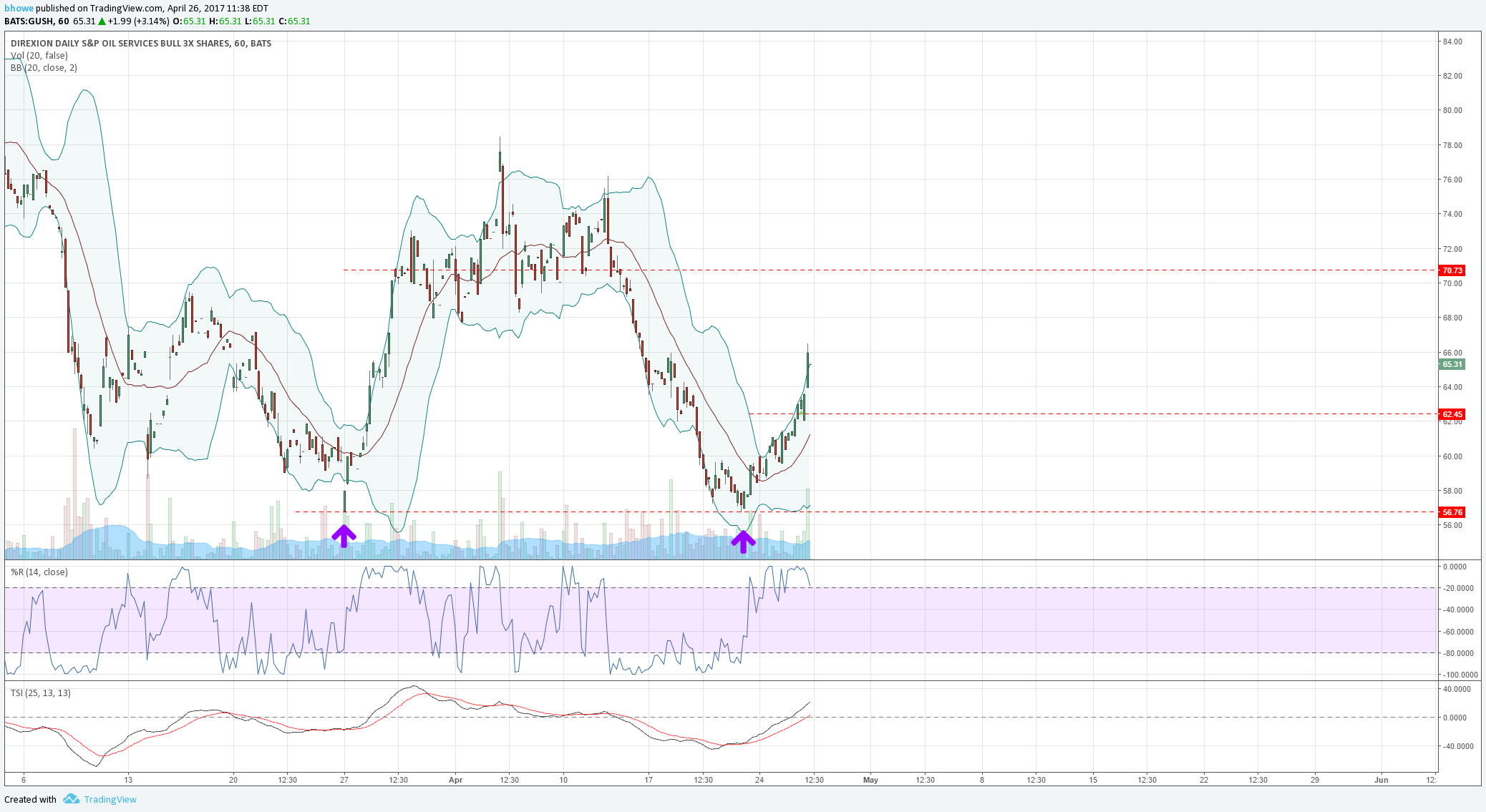Click the TradingView logo icon at bottom
Image resolution: width=1486 pixels, height=812 pixels.
[x=71, y=799]
